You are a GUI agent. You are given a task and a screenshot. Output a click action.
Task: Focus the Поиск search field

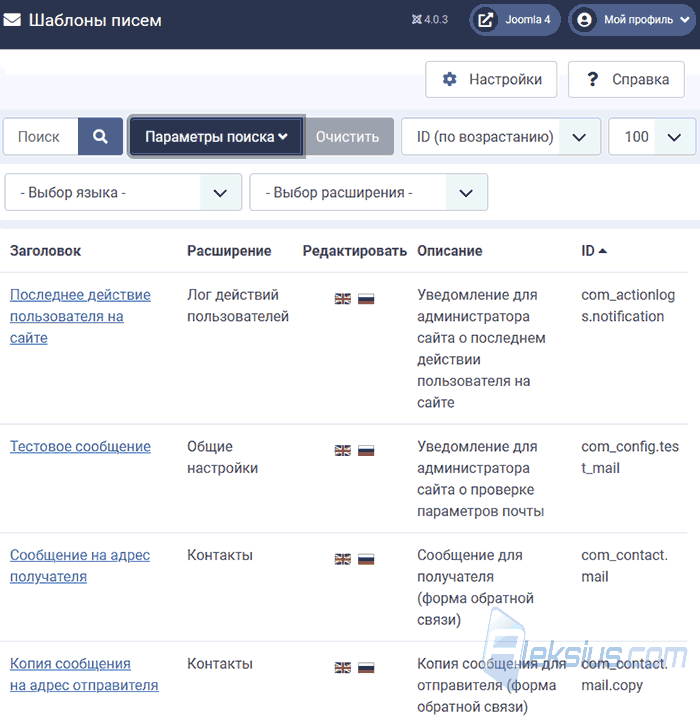coord(41,136)
